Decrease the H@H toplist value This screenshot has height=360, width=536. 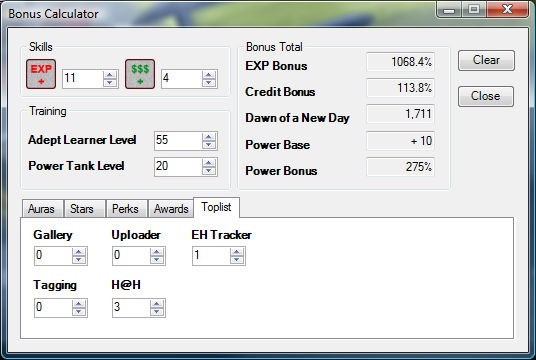[x=157, y=312]
